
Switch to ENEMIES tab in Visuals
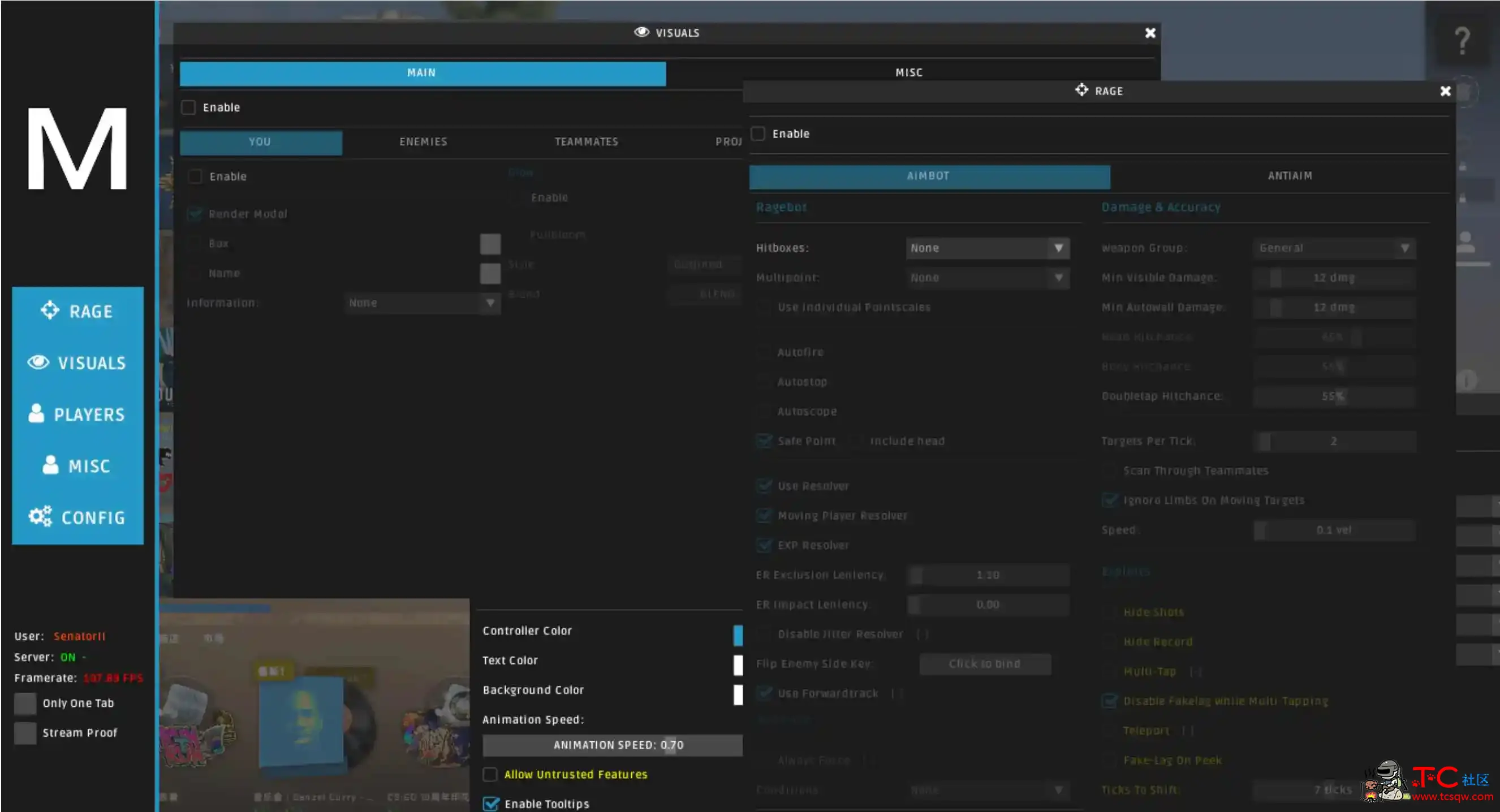point(423,140)
